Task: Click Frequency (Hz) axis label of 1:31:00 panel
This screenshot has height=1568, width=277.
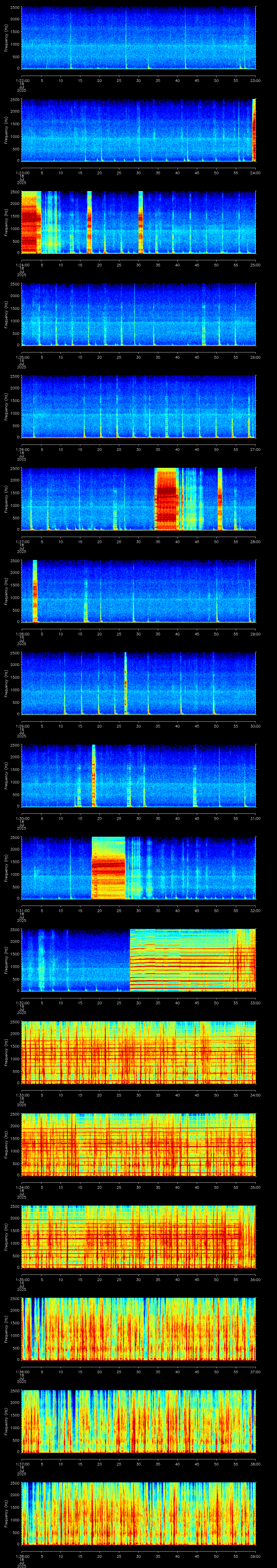Action: coord(6,868)
